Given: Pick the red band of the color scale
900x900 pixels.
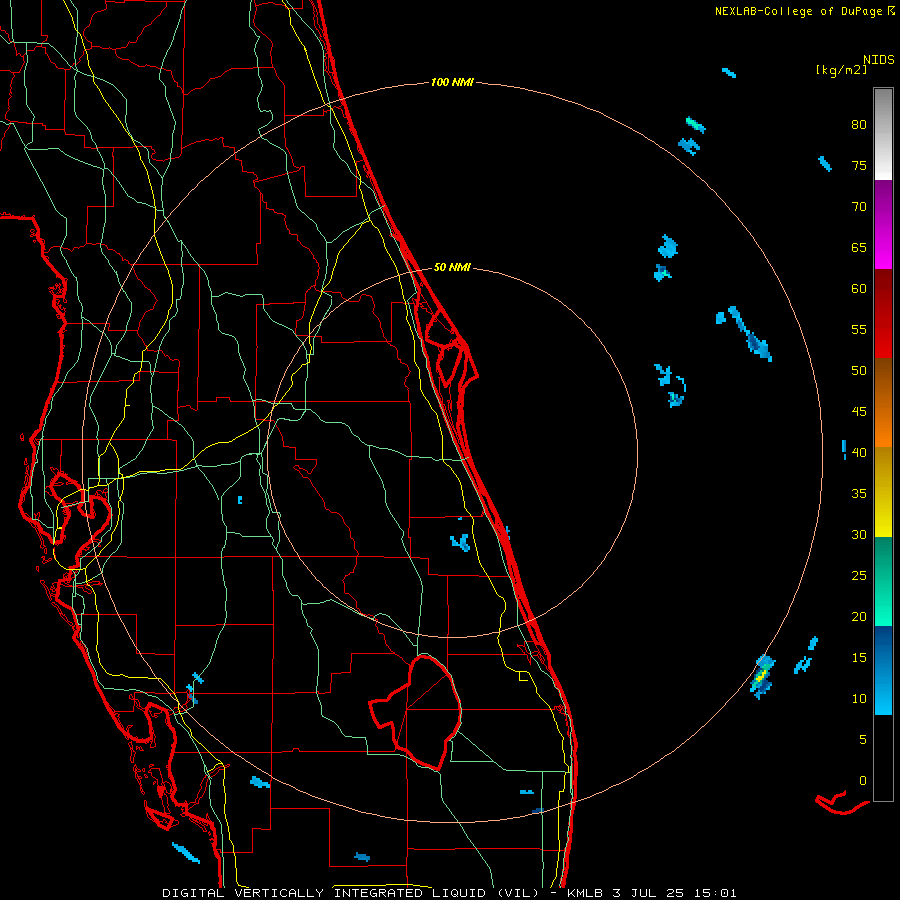Looking at the screenshot, I should click(883, 314).
